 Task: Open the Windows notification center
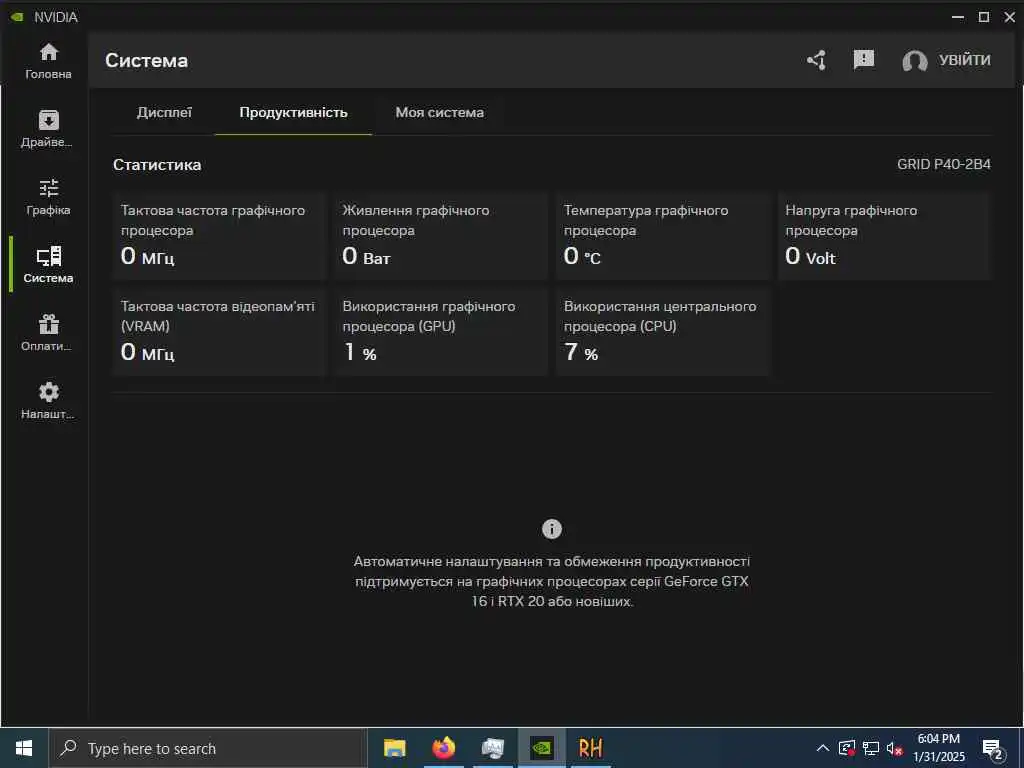point(993,749)
